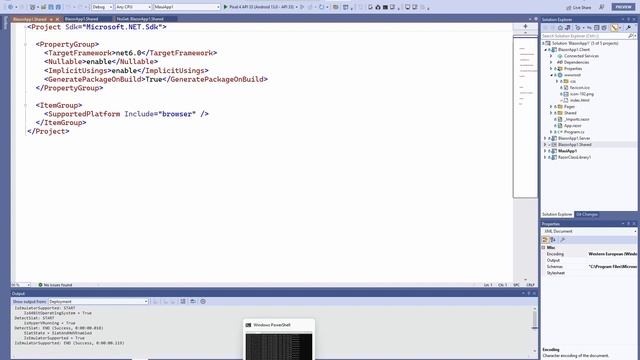Click split editor plus button above scrollbar
This screenshot has height=360, width=640.
click(525, 26)
